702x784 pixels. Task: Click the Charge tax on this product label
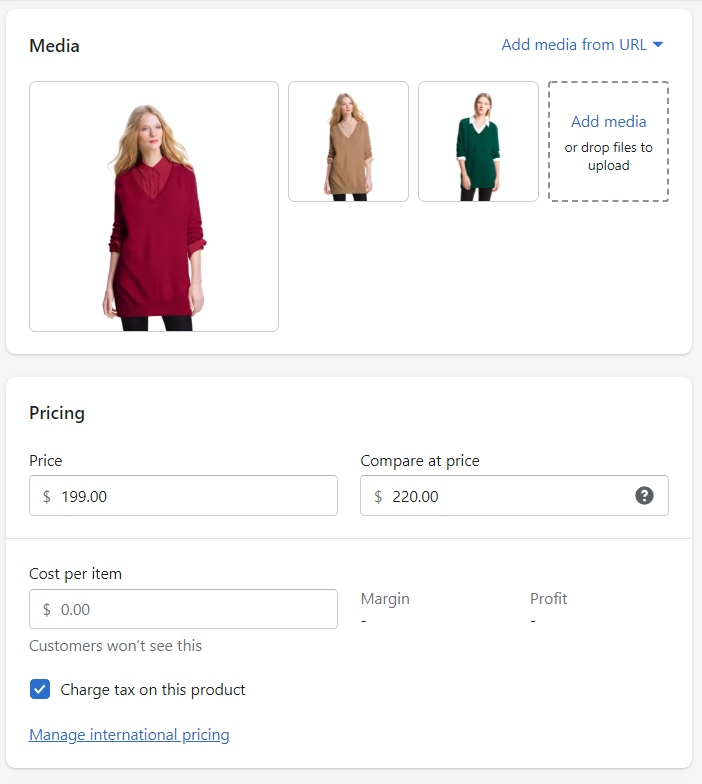pos(153,690)
